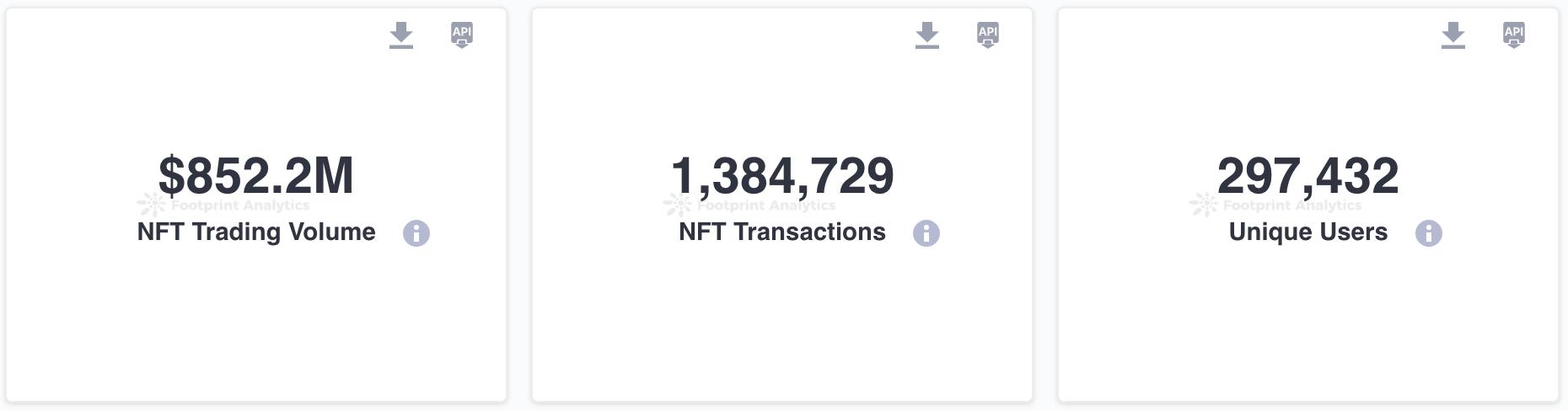Click the 297,432 users figure
This screenshot has width=1568, height=411.
point(1308,175)
